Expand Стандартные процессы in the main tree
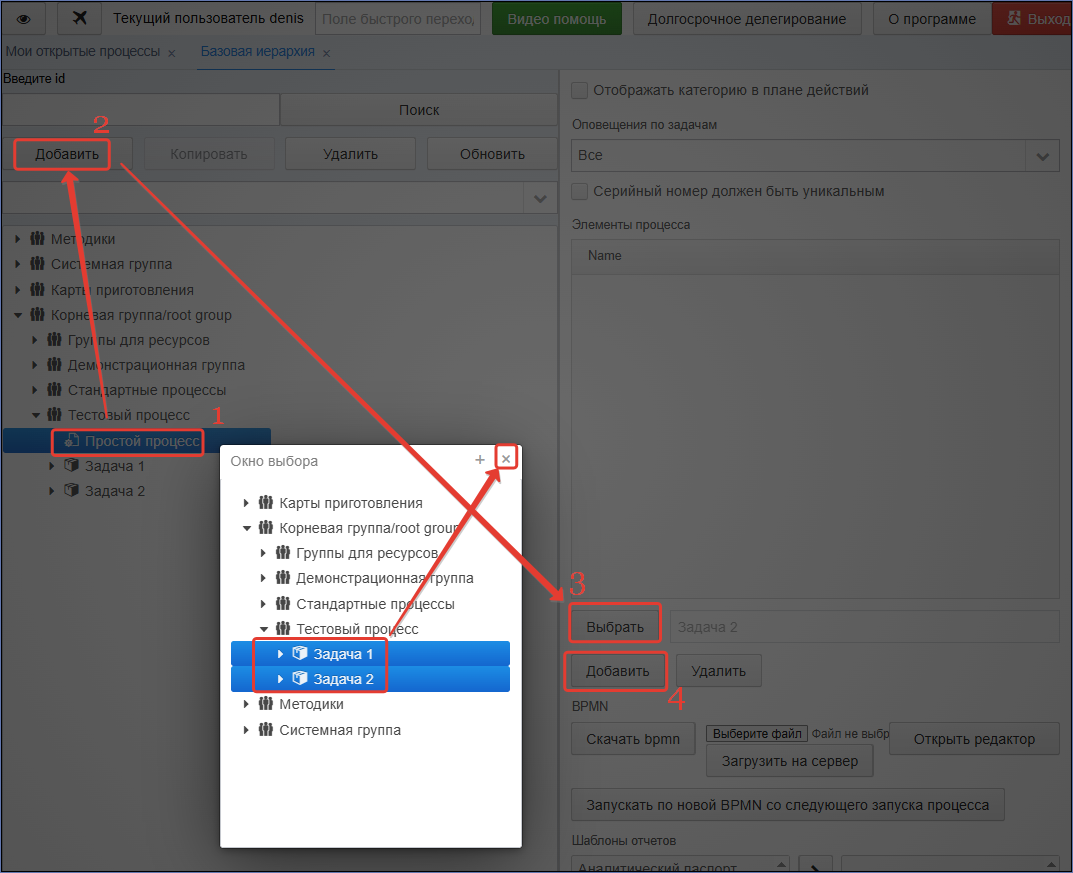 coord(35,390)
